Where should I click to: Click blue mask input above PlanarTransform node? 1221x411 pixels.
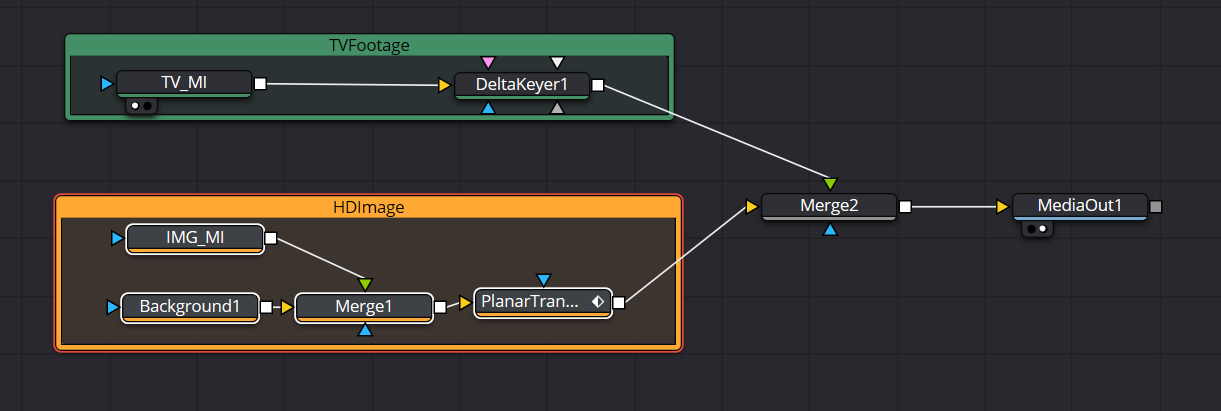pos(543,279)
